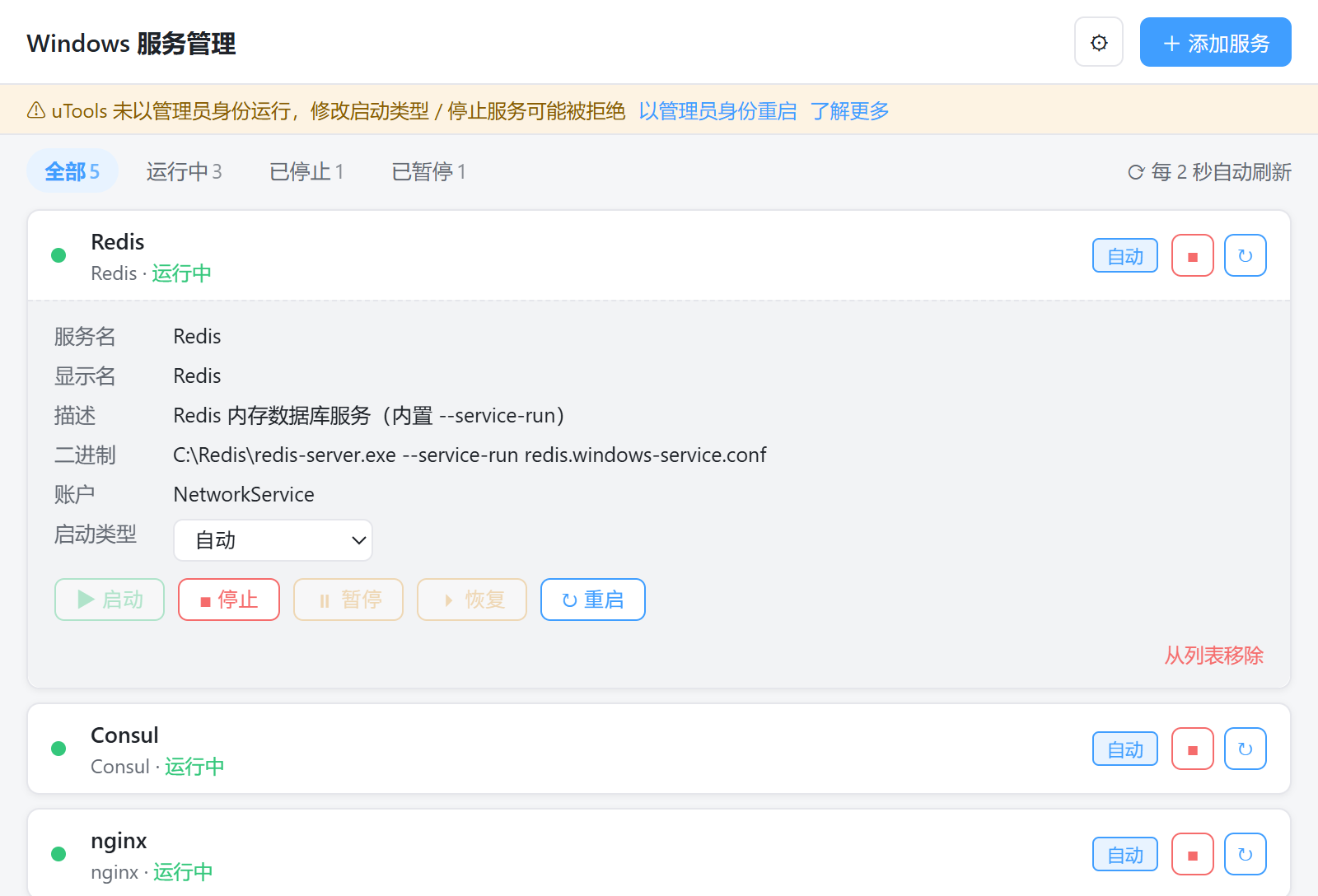Click the 启动 button in Redis details
1318x896 pixels.
110,600
